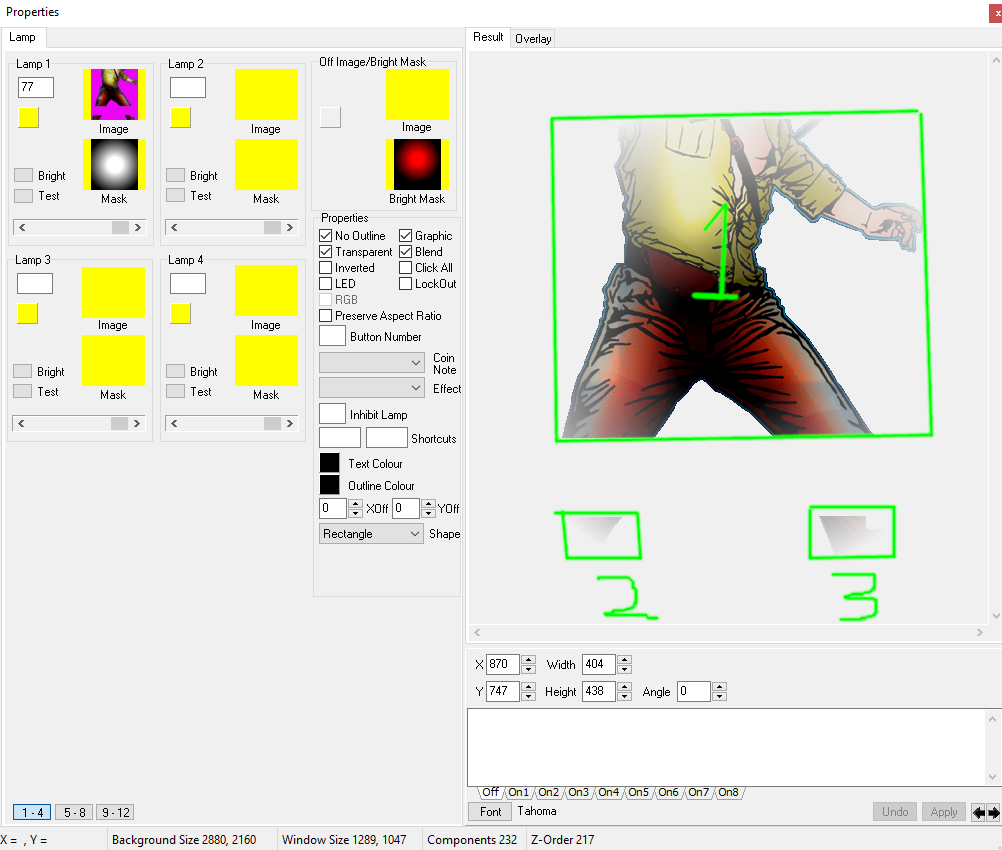Select the On8 state tab
1002x850 pixels.
(728, 792)
